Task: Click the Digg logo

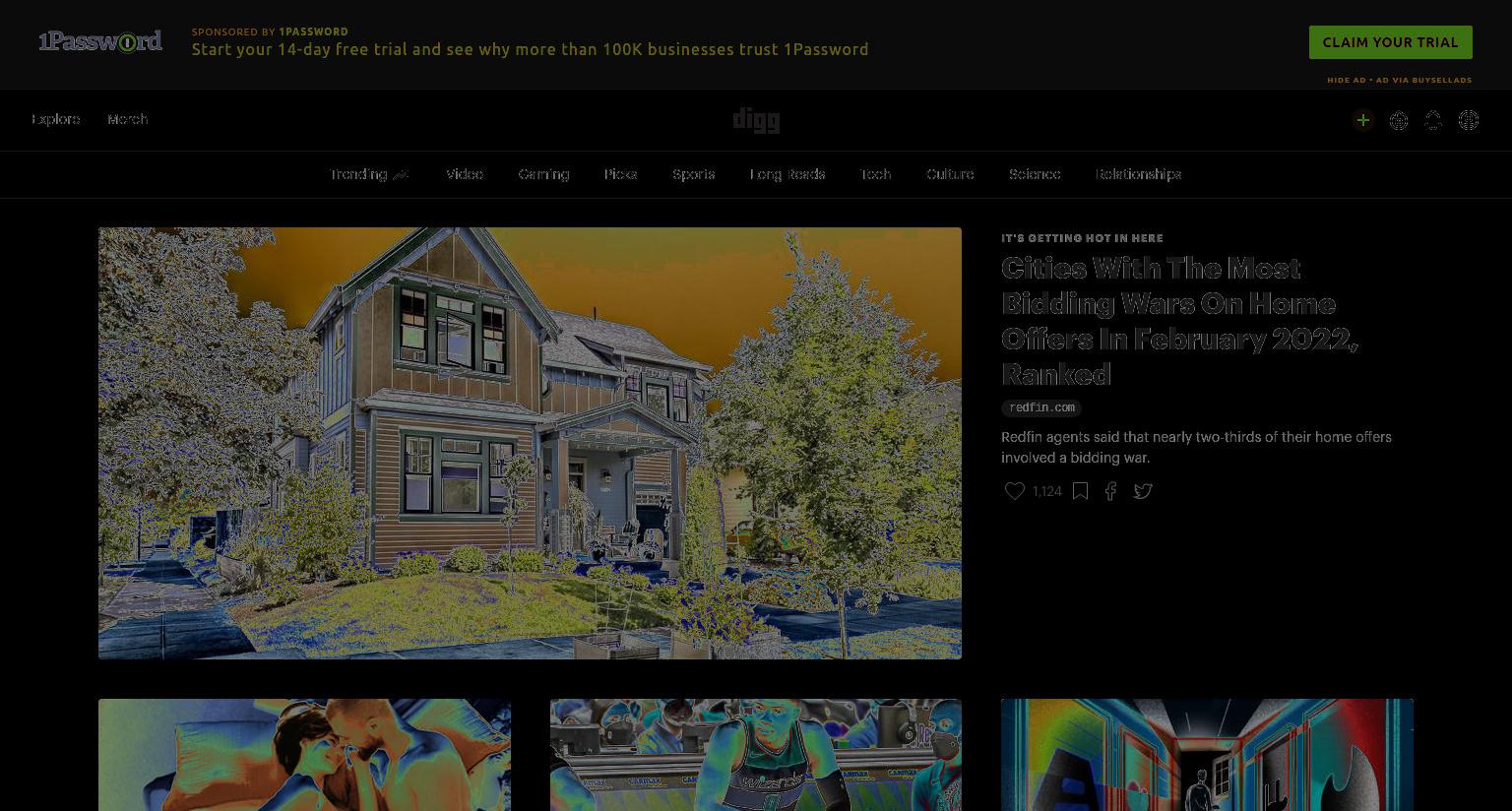Action: click(756, 120)
